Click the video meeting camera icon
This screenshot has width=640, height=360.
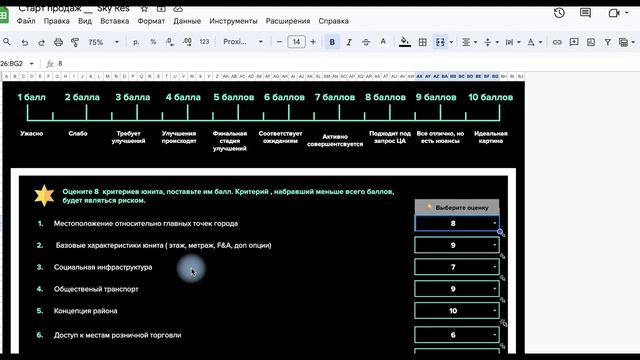[614, 13]
